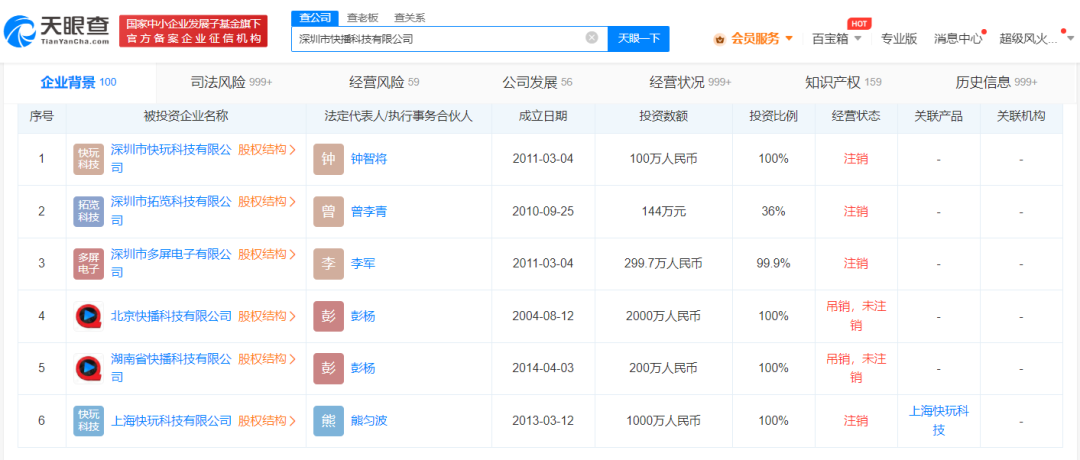Open related product 上海快玩科技
This screenshot has height=460, width=1080.
click(938, 421)
